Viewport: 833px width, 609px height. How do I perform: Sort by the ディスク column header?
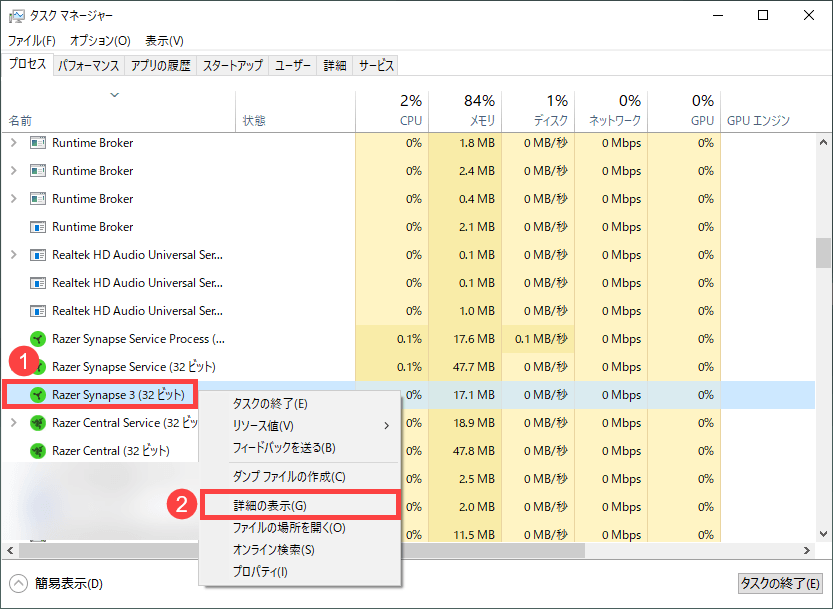click(x=538, y=111)
